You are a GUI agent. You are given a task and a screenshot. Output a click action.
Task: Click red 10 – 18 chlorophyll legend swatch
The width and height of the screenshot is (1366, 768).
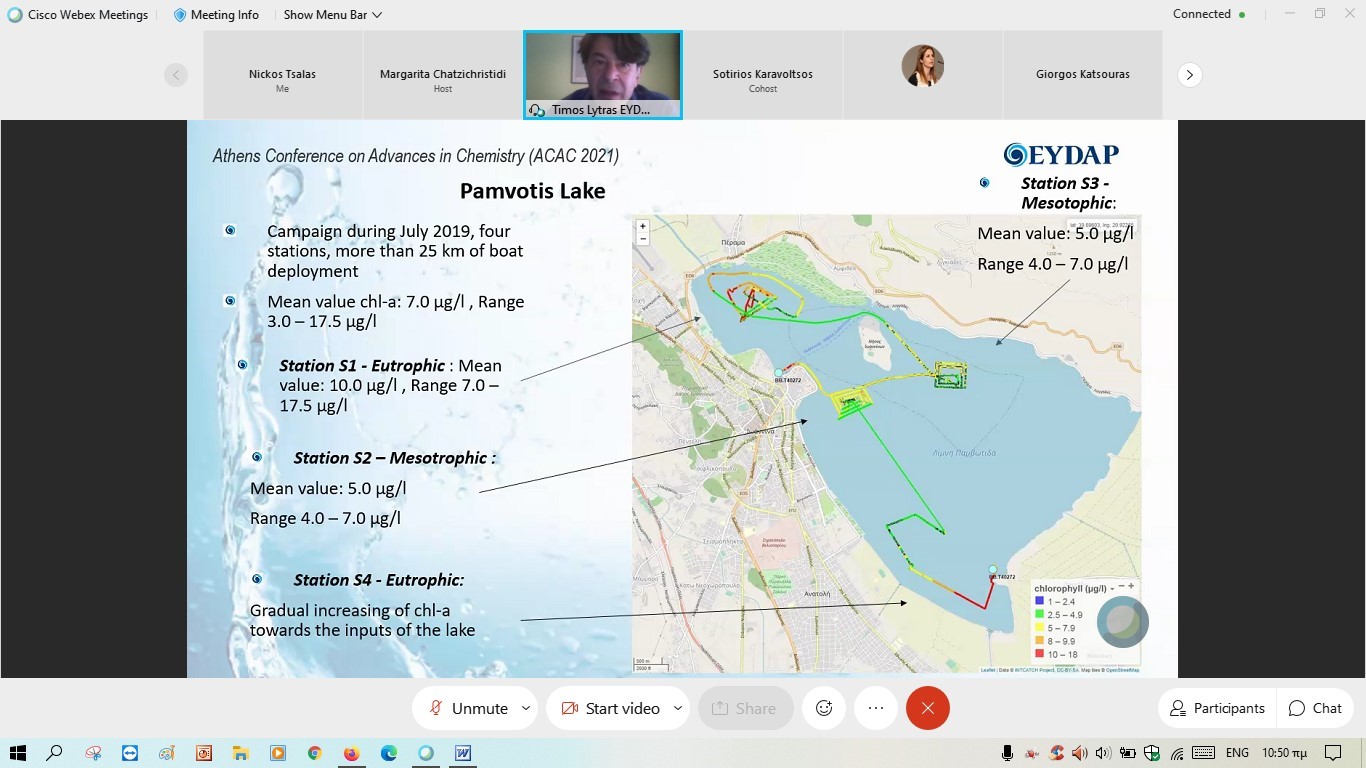point(1038,654)
